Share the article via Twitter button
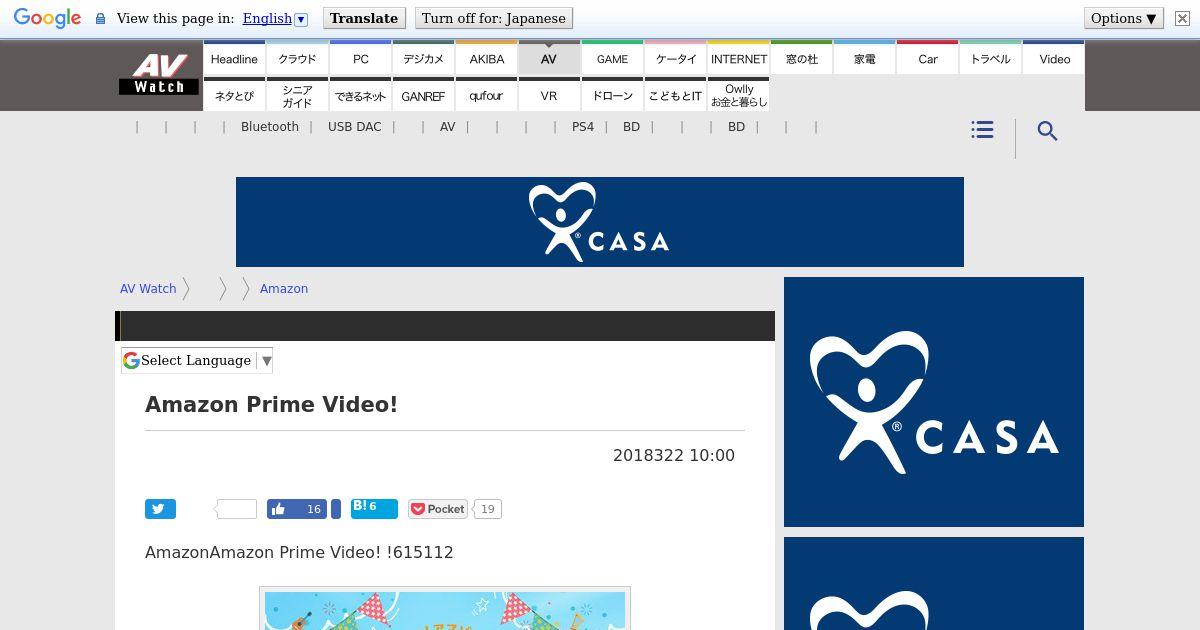The image size is (1200, 630). (160, 509)
